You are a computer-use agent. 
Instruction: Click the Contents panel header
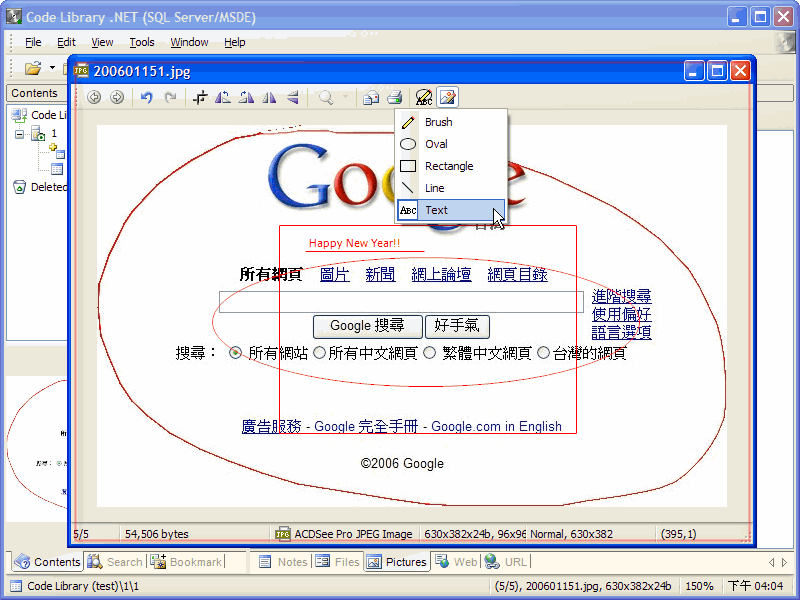(x=35, y=93)
